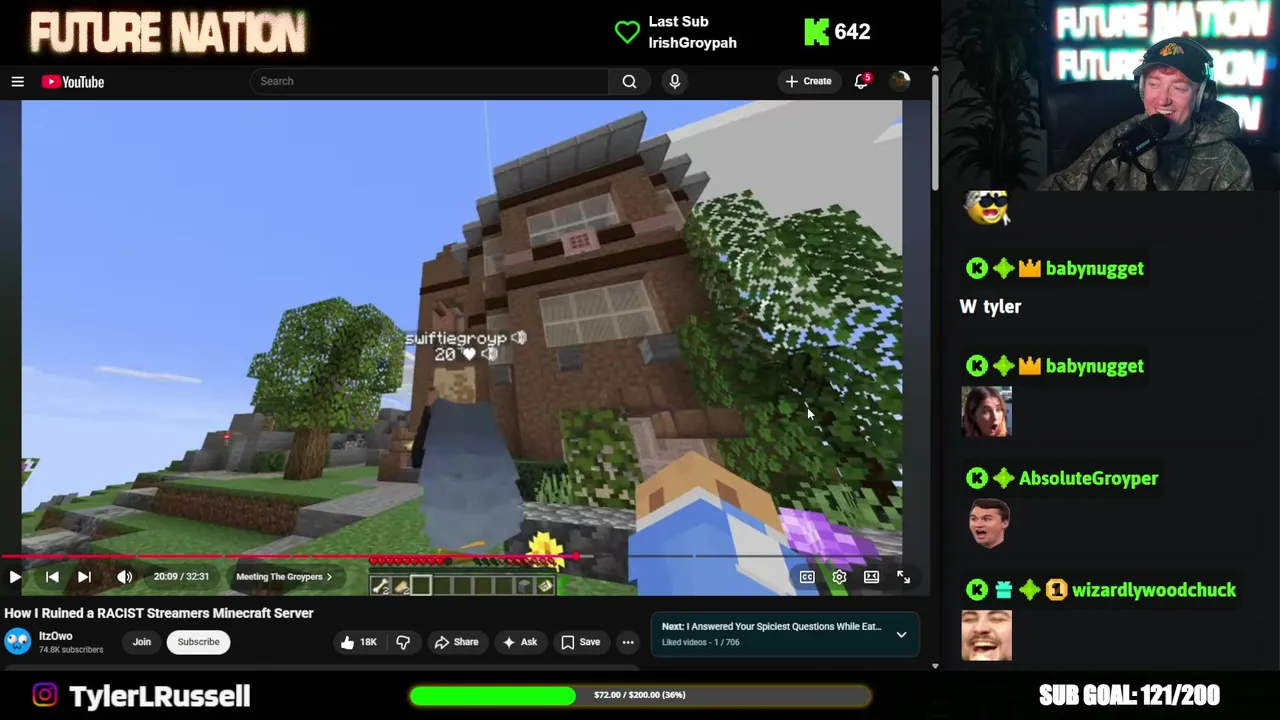Subscribe to ItzOwo channel

tap(198, 642)
